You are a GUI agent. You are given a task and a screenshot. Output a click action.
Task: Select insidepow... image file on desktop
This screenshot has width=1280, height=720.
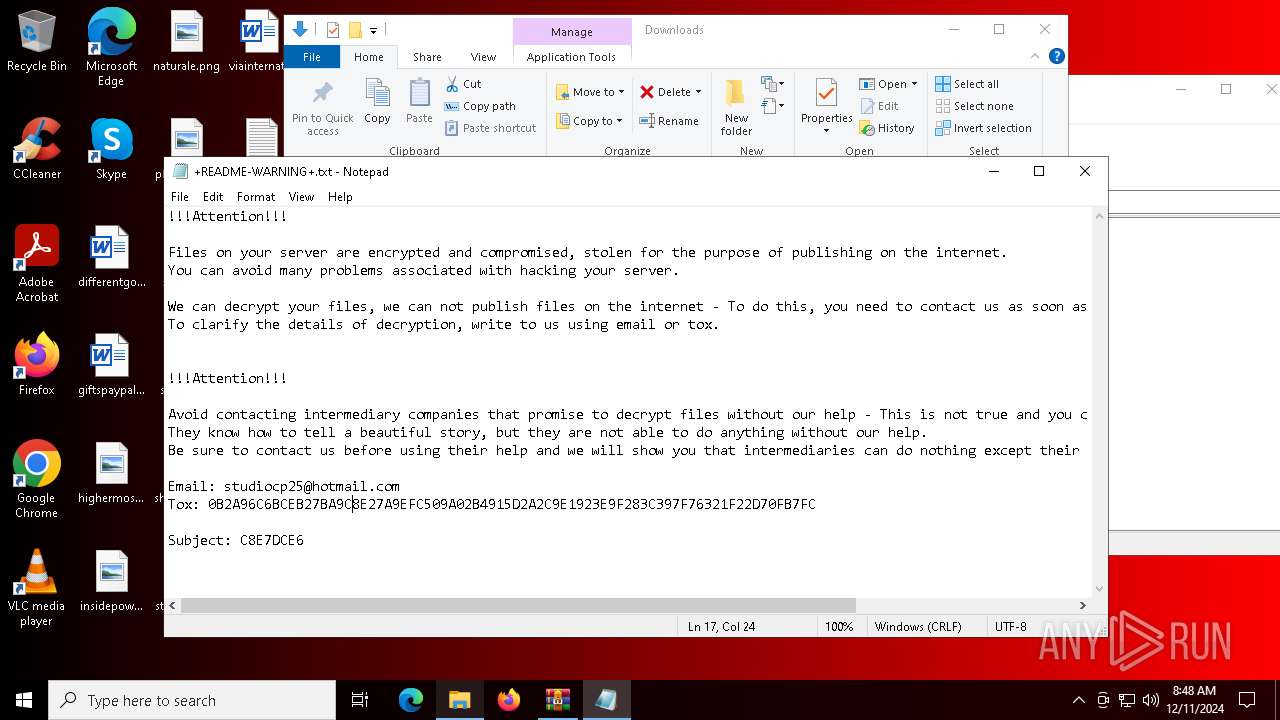click(111, 580)
